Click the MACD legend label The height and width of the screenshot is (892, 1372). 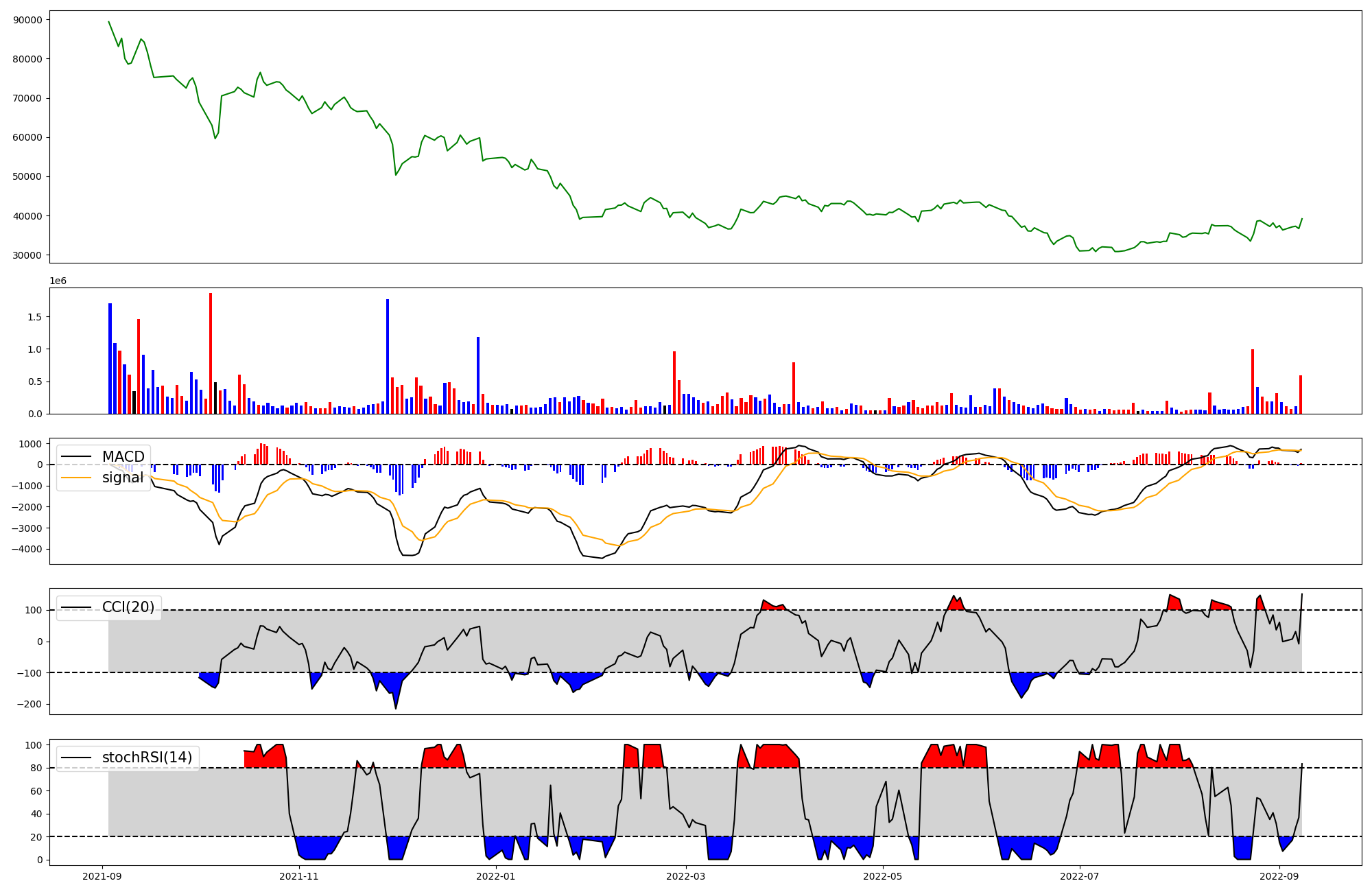[x=123, y=457]
